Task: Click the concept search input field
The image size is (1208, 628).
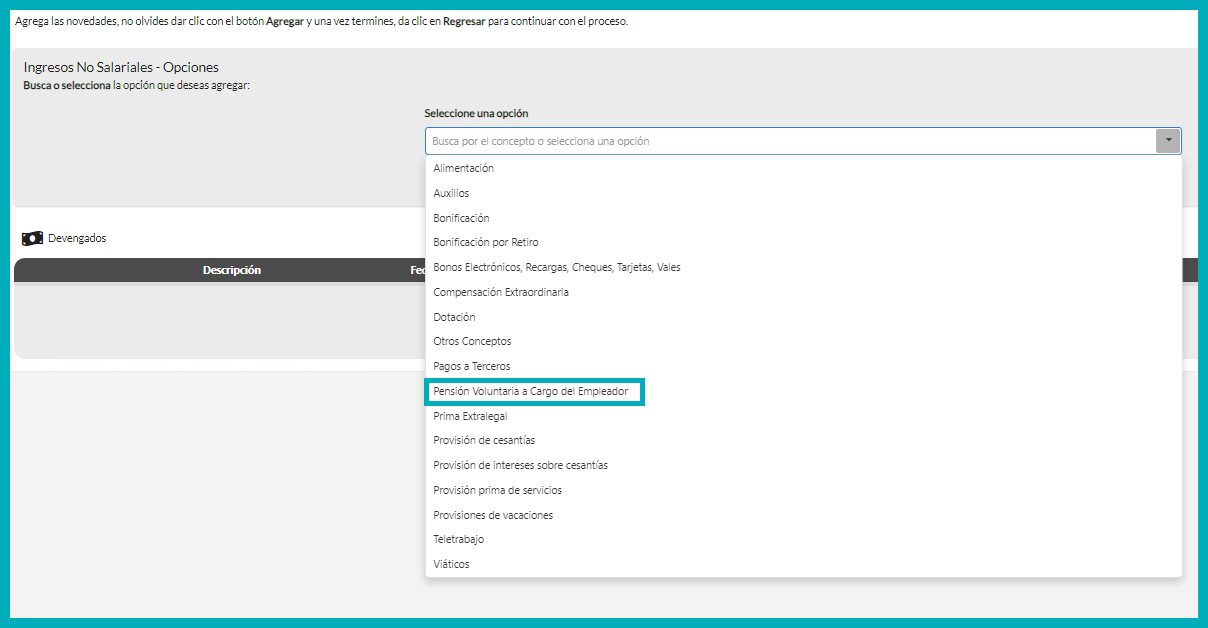Action: click(790, 141)
